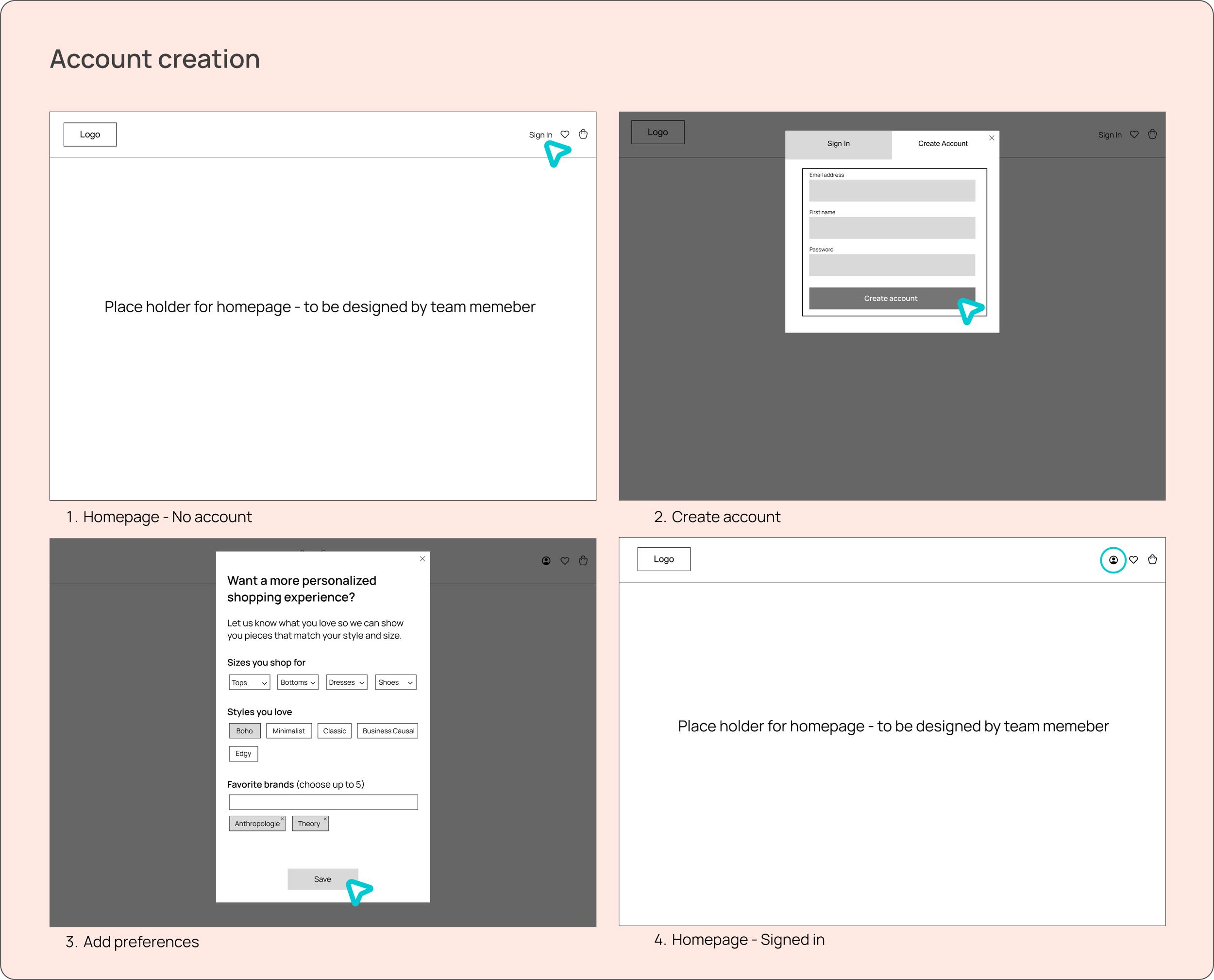The height and width of the screenshot is (980, 1214).
Task: Click wishlist heart icon on no-account homepage
Action: 565,135
